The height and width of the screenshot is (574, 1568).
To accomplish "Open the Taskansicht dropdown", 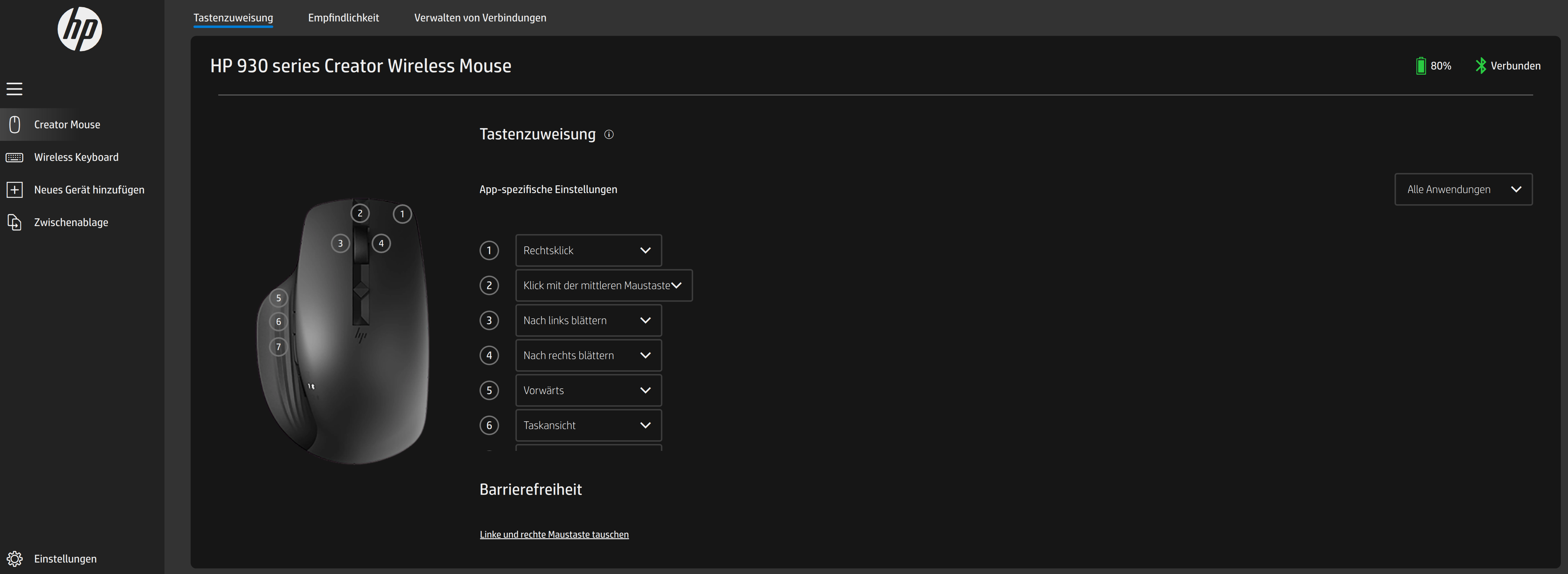I will pos(589,425).
